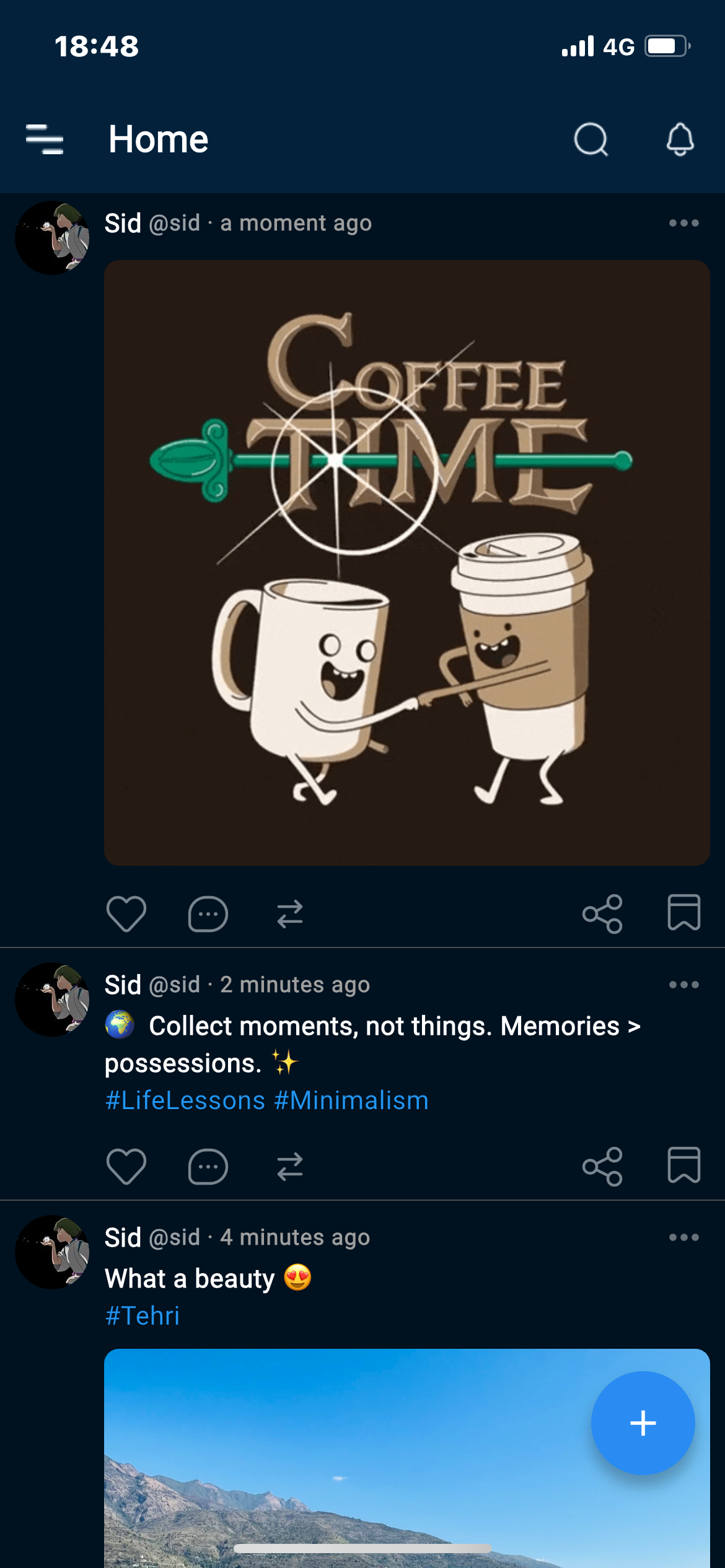This screenshot has width=725, height=1568.
Task: Comment on the Coffee Time post
Action: (x=208, y=913)
